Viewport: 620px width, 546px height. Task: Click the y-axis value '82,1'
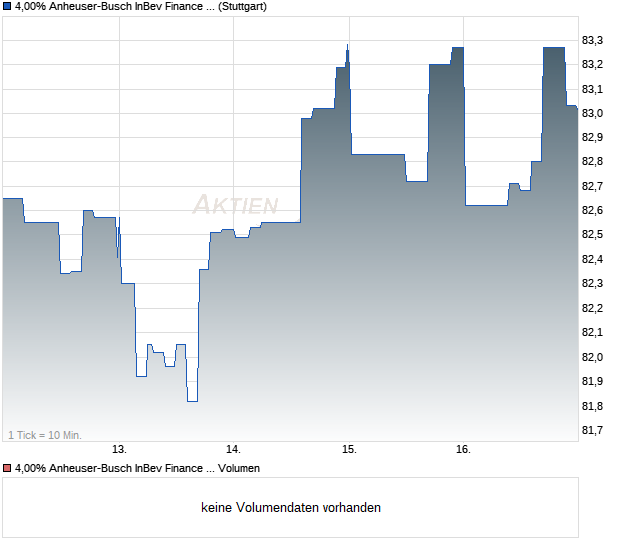(592, 333)
